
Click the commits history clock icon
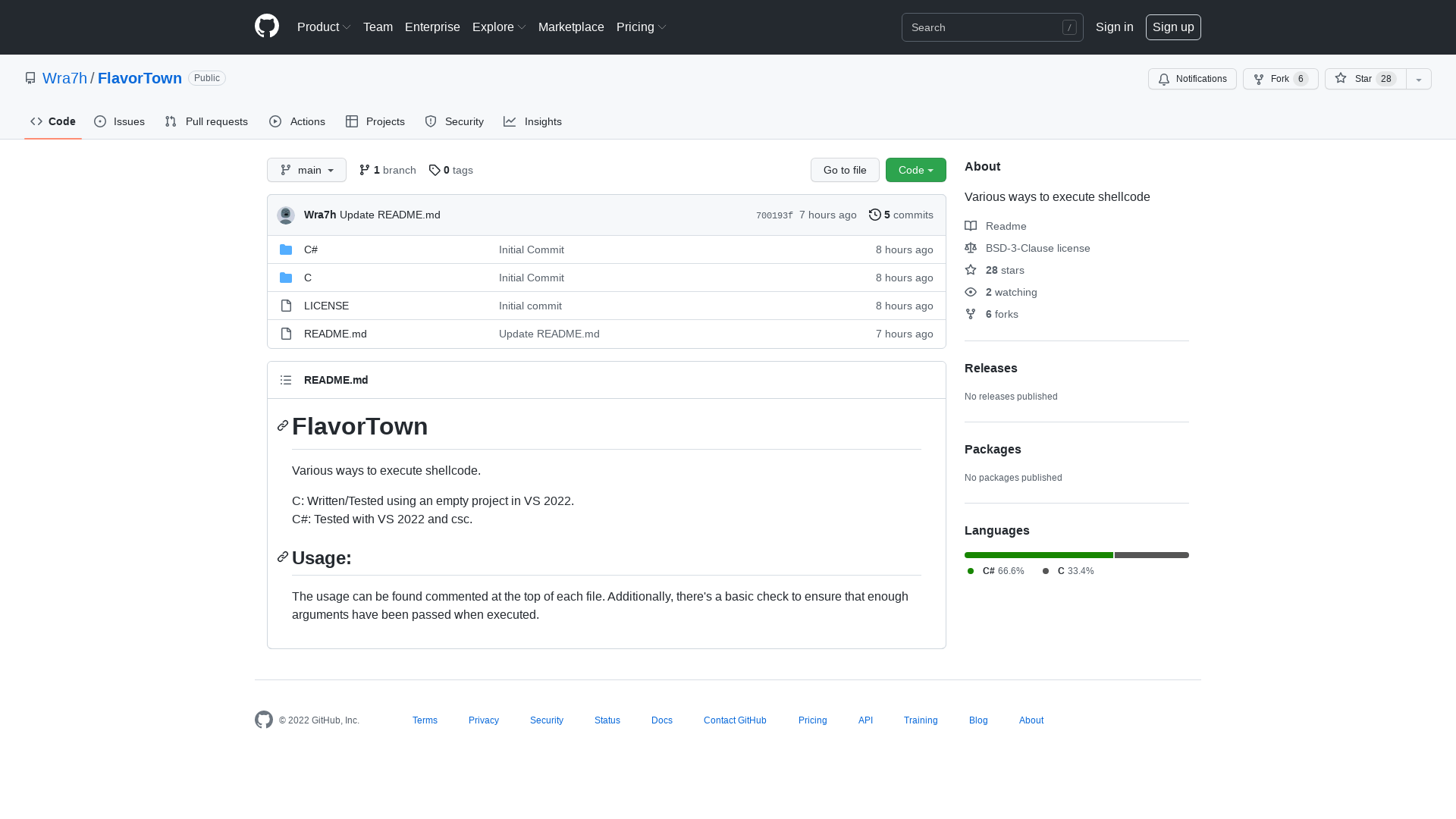click(x=874, y=215)
